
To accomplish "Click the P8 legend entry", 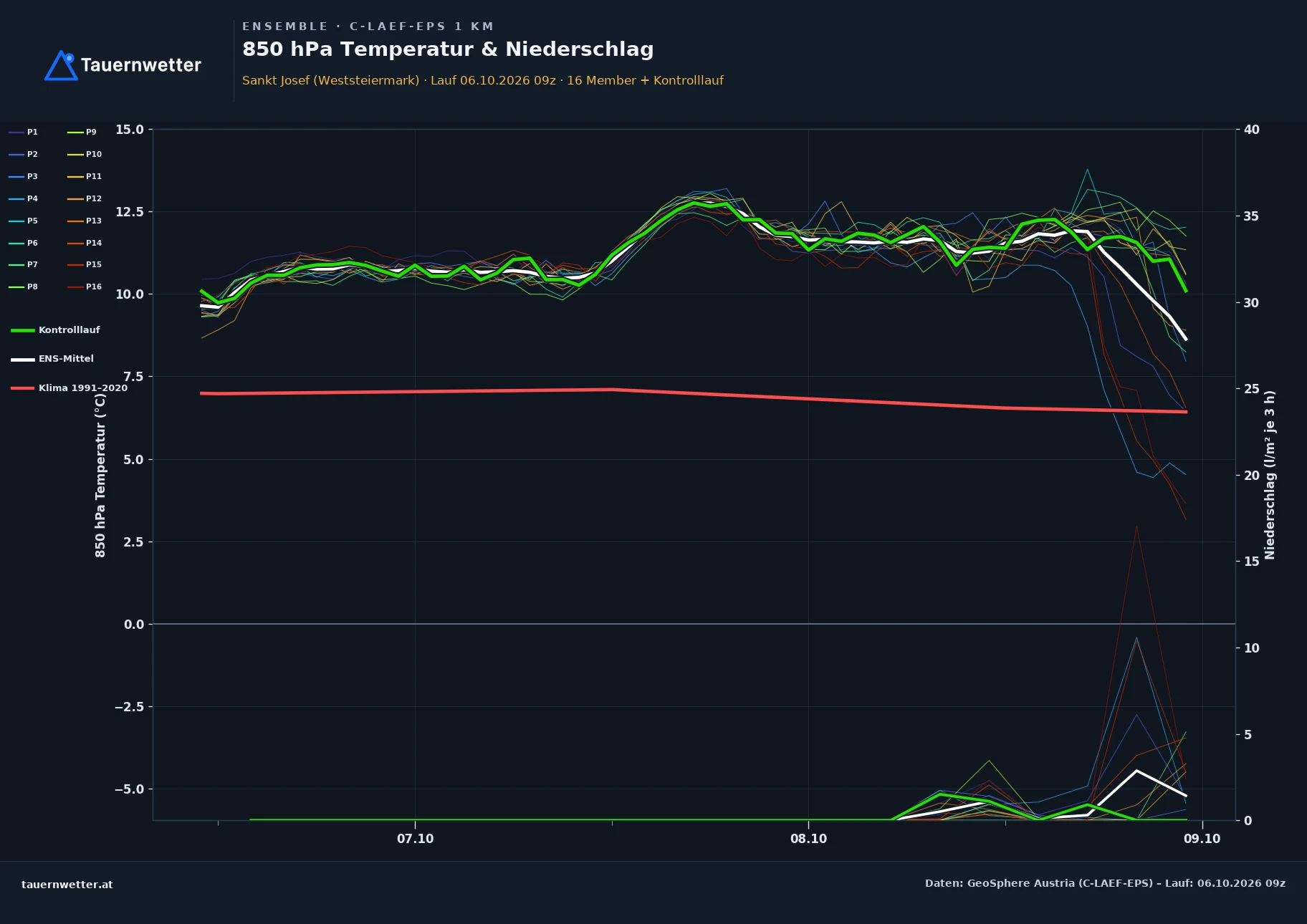I will (24, 287).
